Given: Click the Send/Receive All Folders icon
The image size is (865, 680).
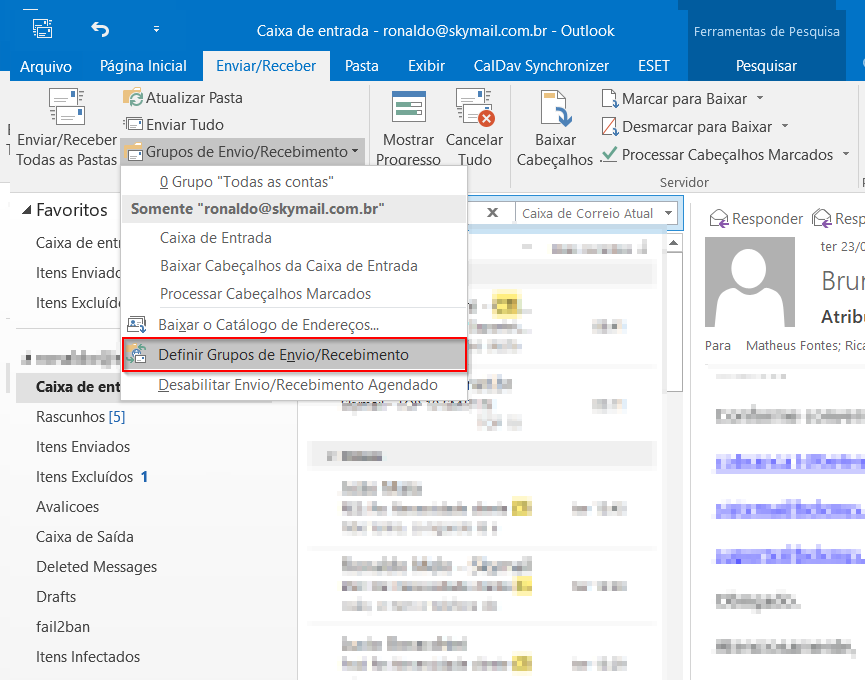Looking at the screenshot, I should (66, 108).
